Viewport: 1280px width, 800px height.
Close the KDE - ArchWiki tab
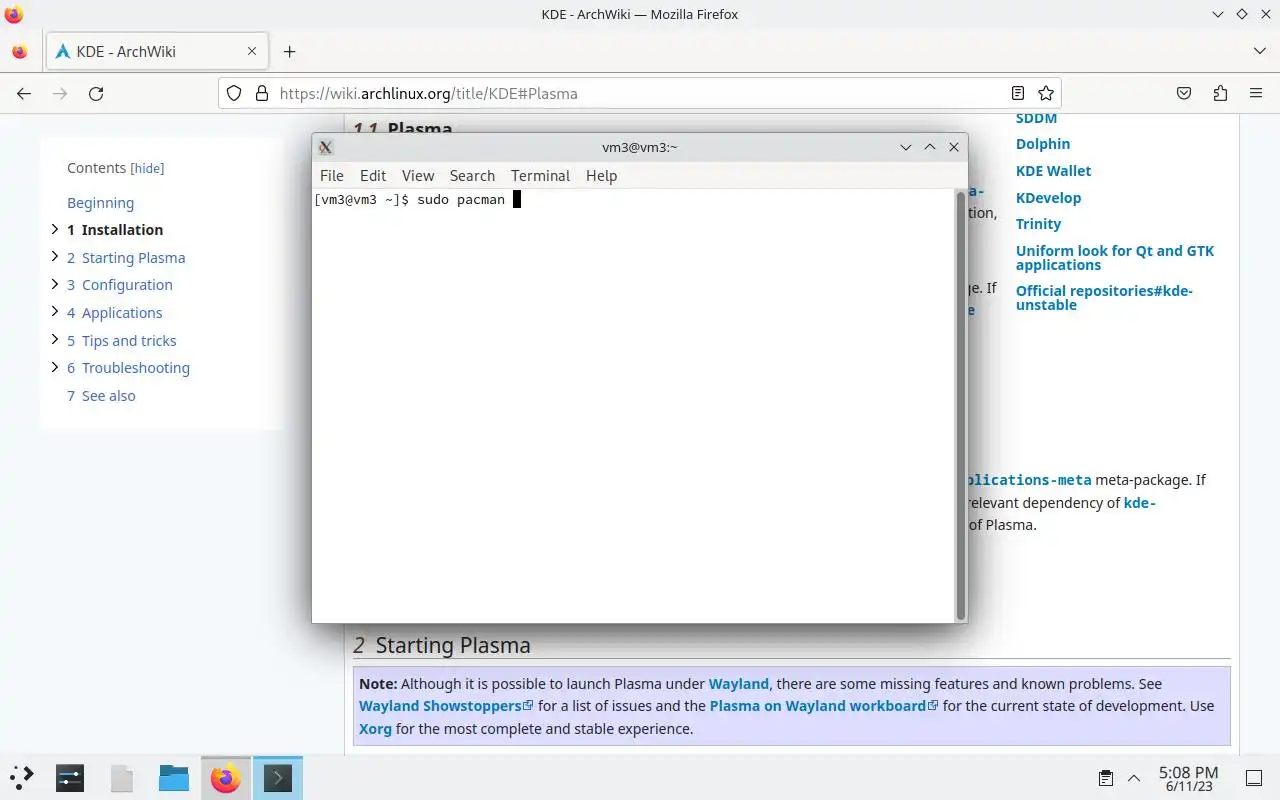coord(252,51)
